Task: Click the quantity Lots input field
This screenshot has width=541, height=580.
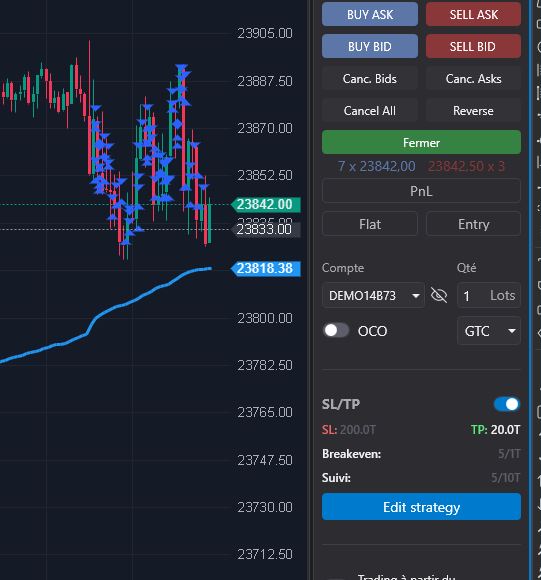Action: pyautogui.click(x=489, y=296)
